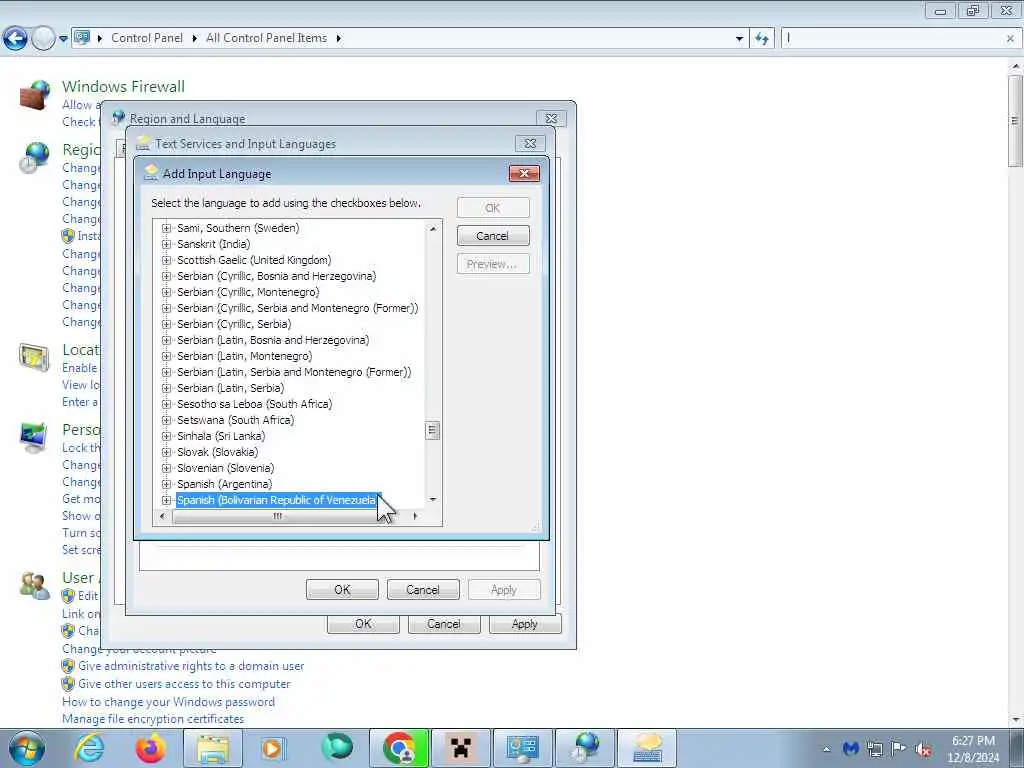Expand Slovenian (Slovenia) node

click(166, 468)
